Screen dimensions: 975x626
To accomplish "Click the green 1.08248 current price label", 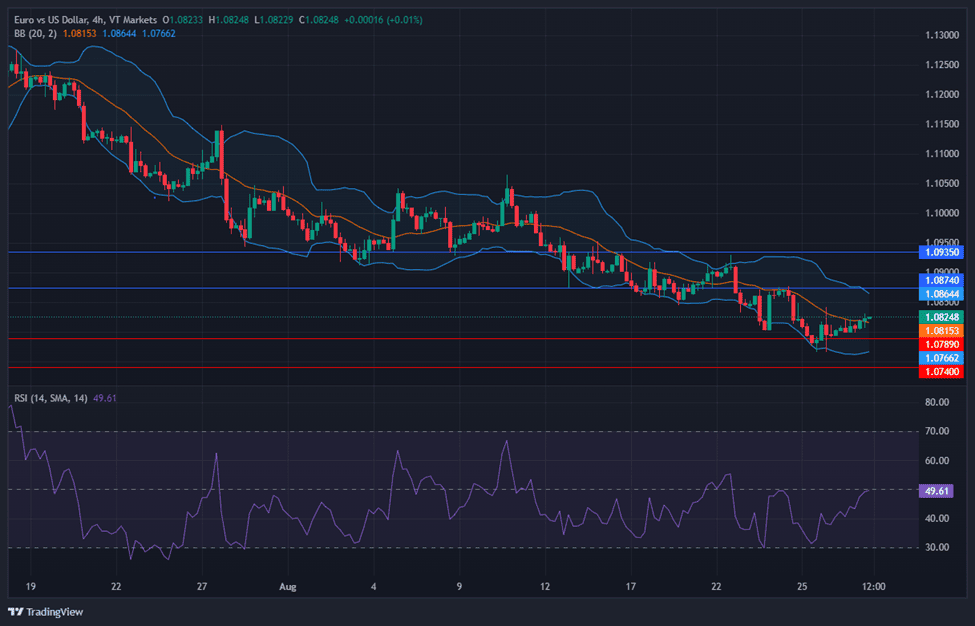I will [x=941, y=317].
